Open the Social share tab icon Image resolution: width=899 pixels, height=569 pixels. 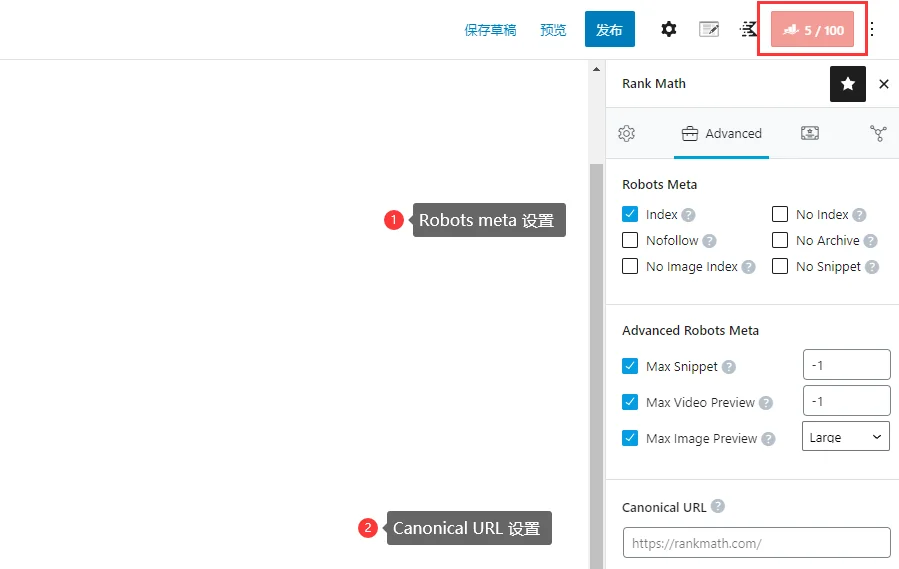[x=878, y=134]
